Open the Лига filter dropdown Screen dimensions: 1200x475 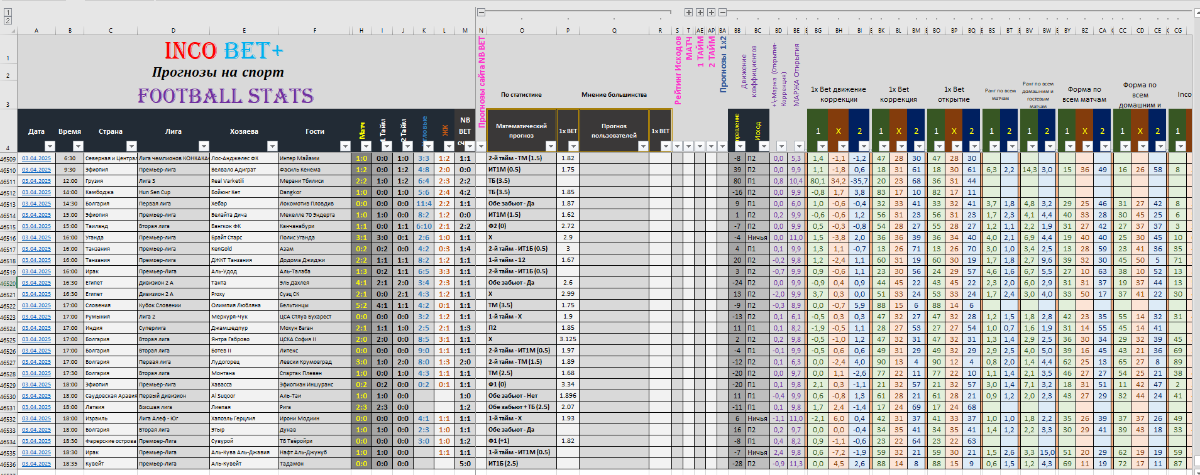(x=202, y=145)
